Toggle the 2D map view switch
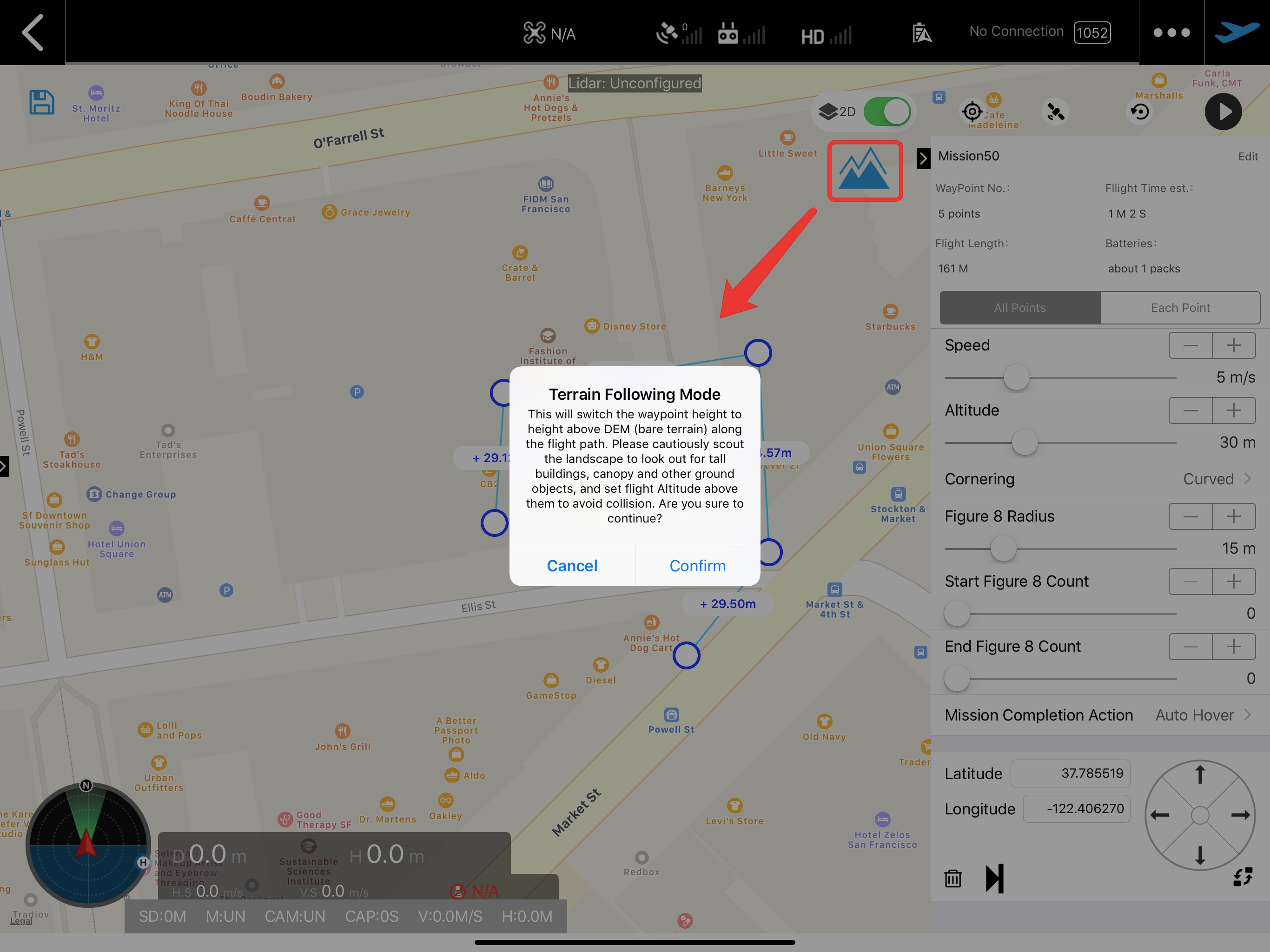This screenshot has width=1270, height=952. pyautogui.click(x=887, y=112)
